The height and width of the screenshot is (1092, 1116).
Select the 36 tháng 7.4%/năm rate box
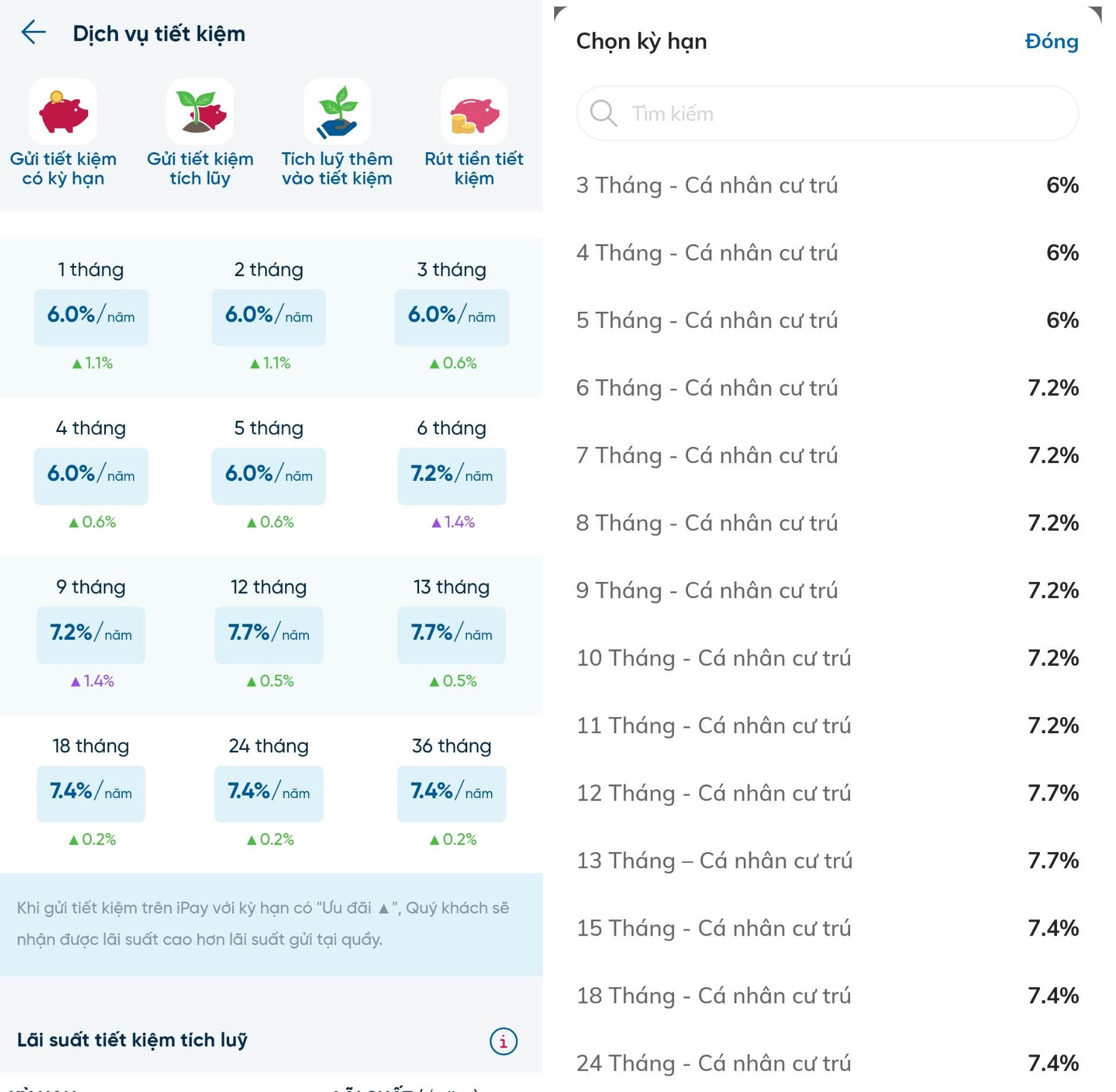(x=452, y=793)
